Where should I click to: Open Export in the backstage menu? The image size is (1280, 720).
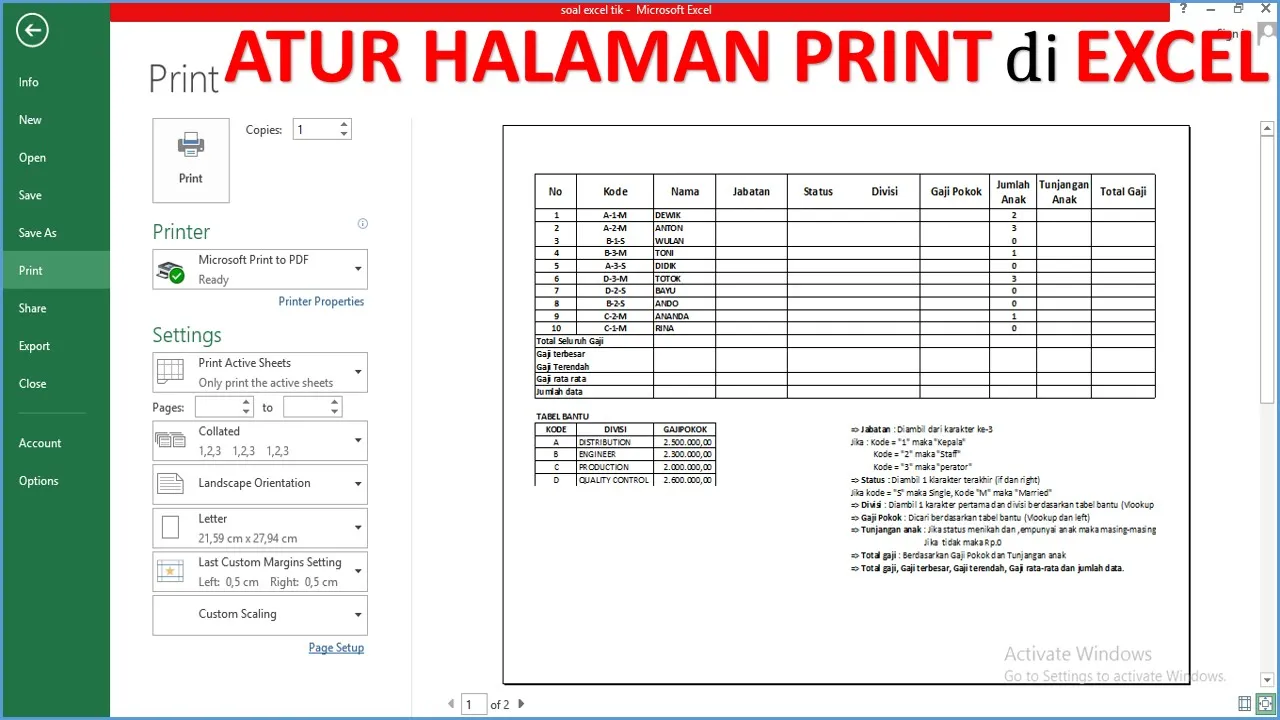click(55, 346)
